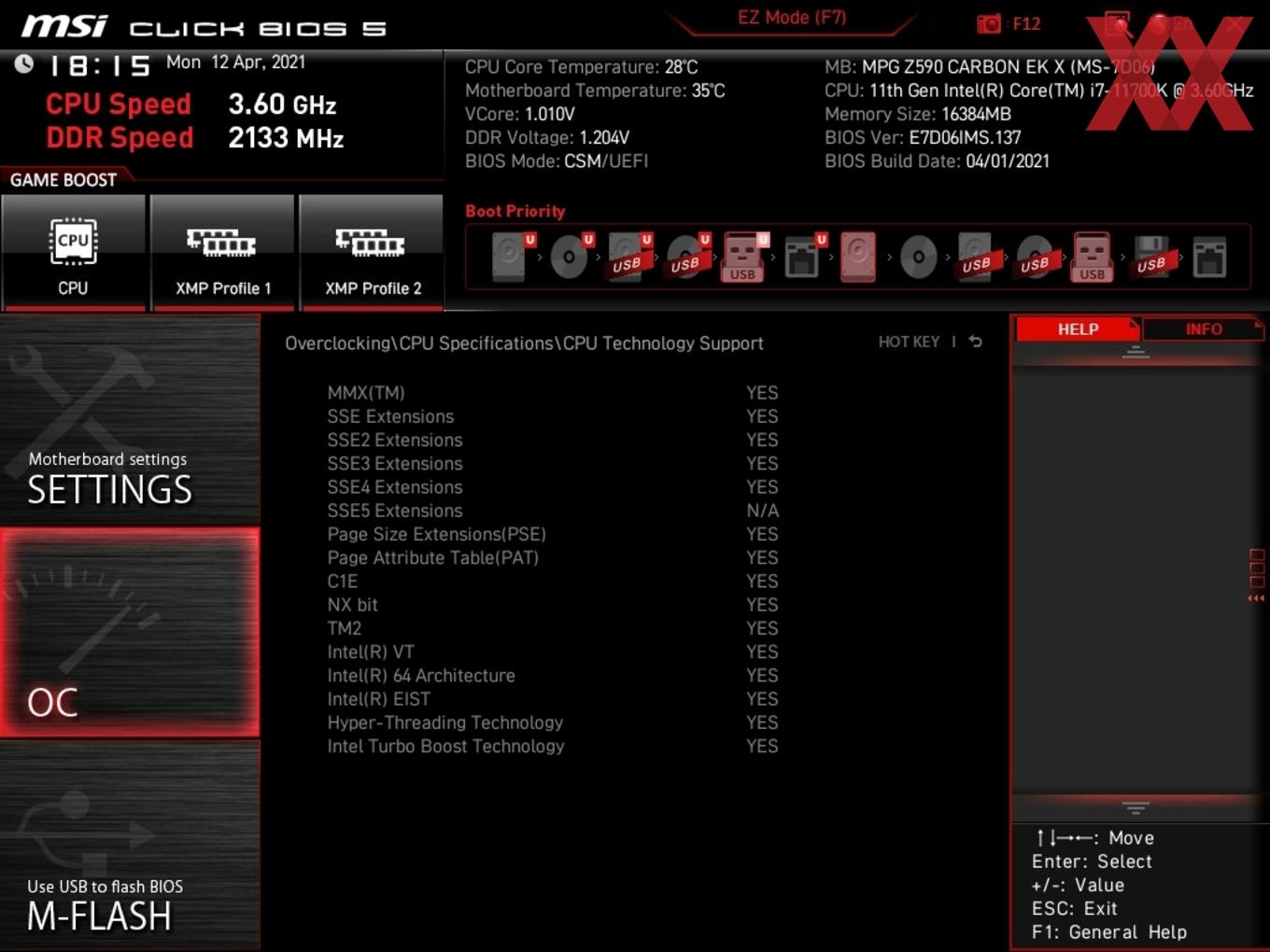1270x952 pixels.
Task: Select the legacy network boot icon at row end
Action: click(1209, 258)
